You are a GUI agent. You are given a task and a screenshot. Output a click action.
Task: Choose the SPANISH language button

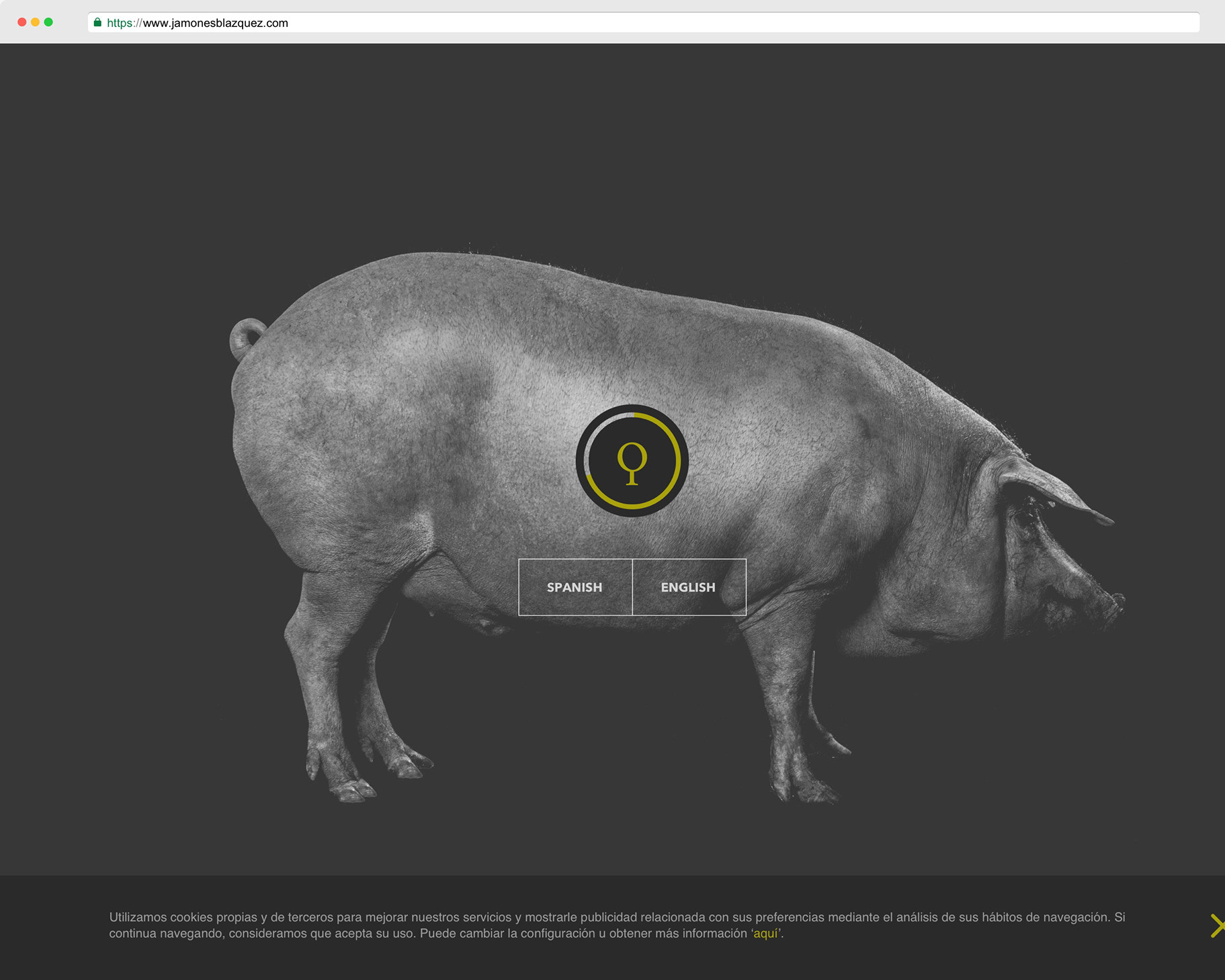tap(575, 587)
